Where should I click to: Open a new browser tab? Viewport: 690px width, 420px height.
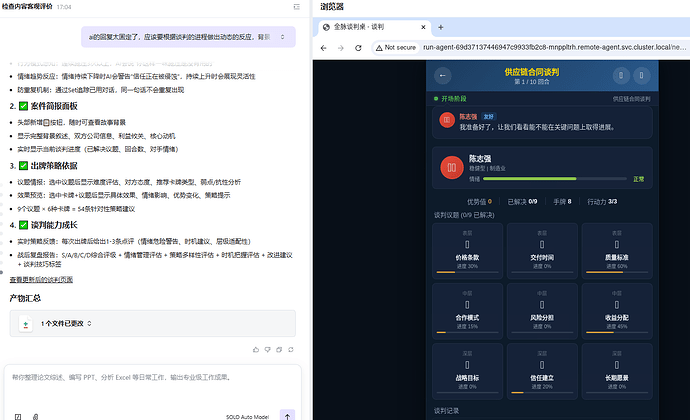(440, 27)
